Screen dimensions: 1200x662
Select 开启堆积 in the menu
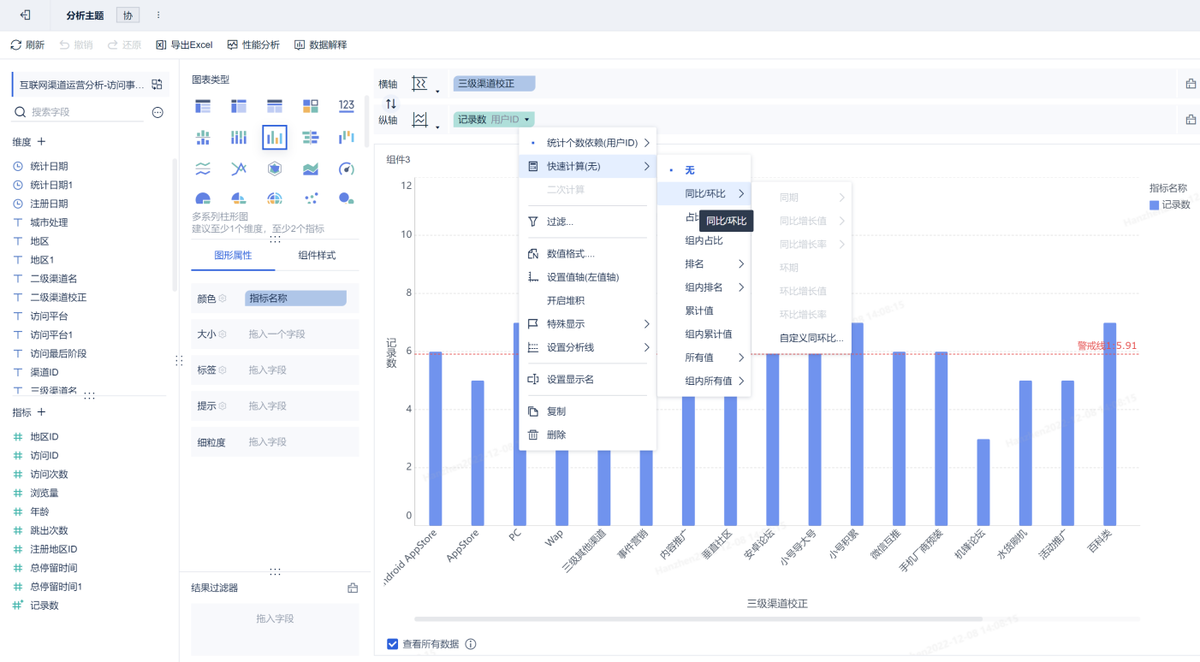pyautogui.click(x=588, y=300)
